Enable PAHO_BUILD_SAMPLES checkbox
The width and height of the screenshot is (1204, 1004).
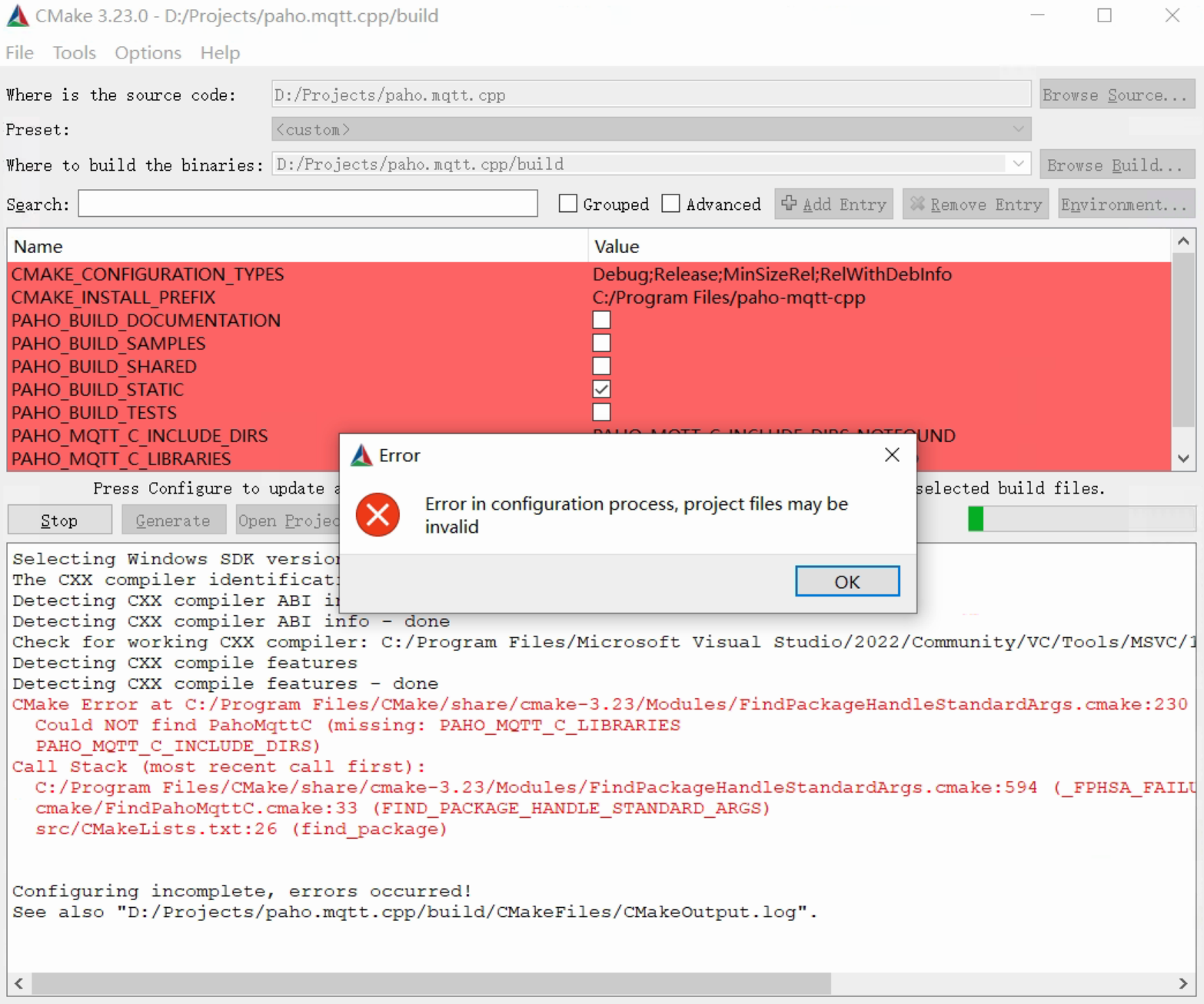pos(602,343)
